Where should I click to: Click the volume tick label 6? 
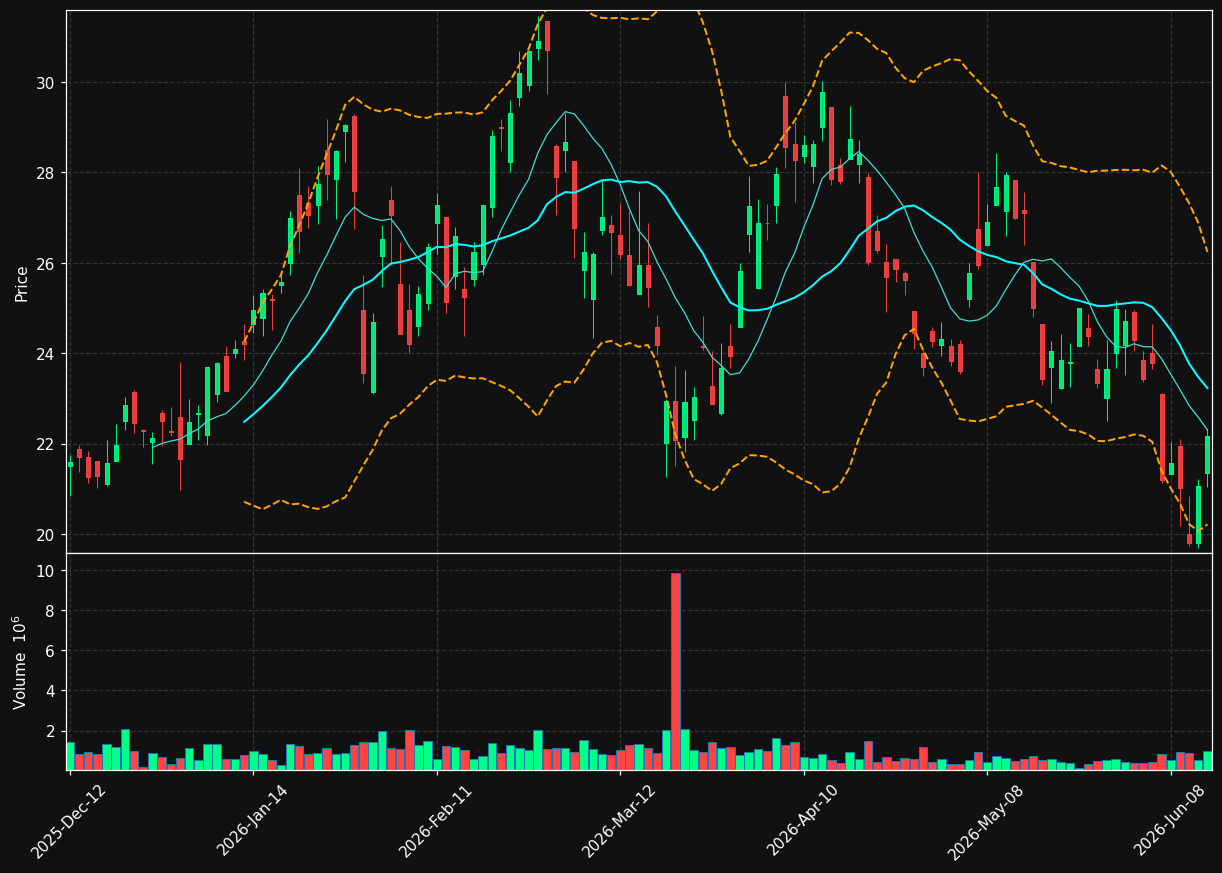52,651
